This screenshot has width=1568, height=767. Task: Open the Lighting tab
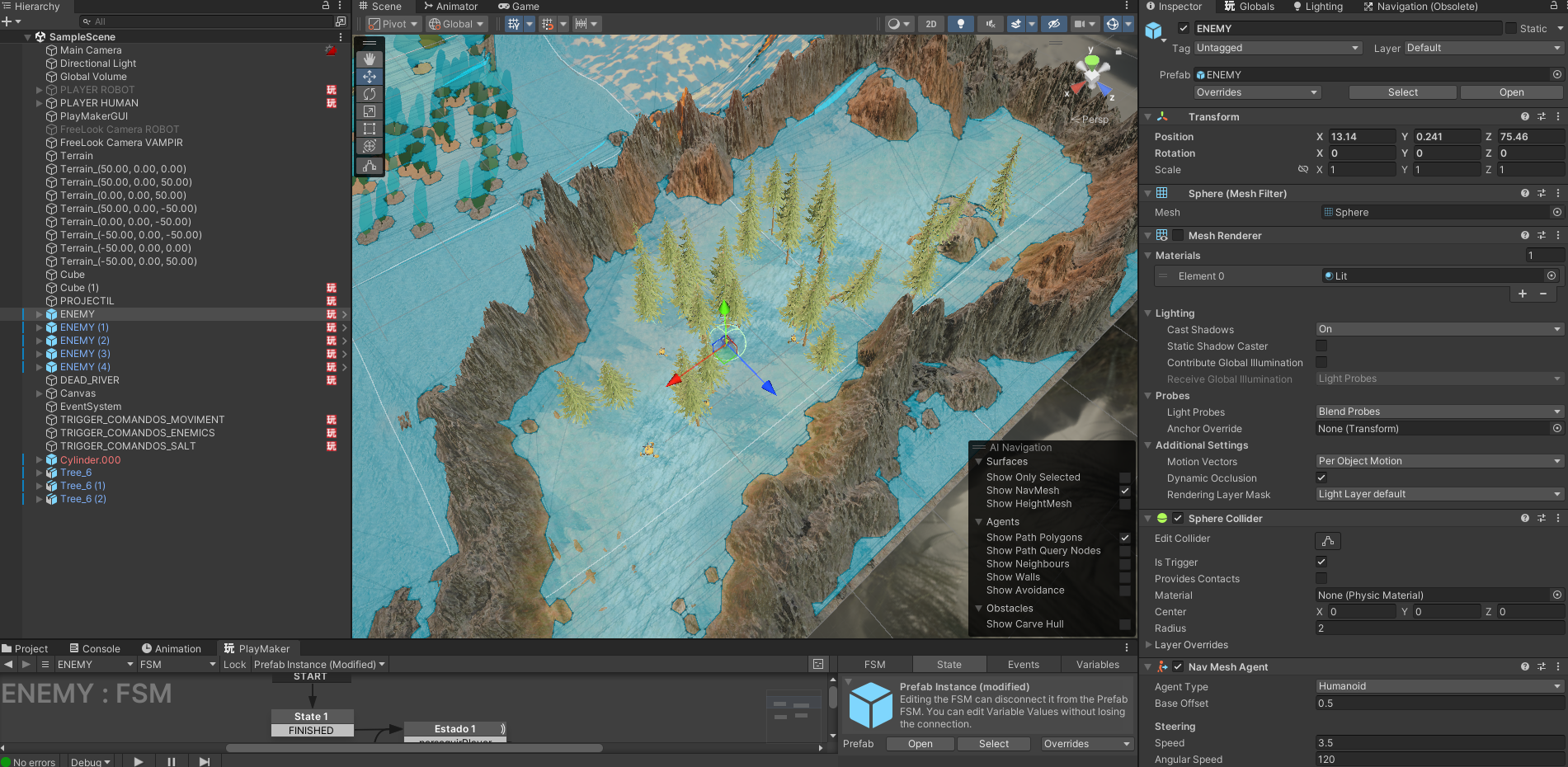1317,7
